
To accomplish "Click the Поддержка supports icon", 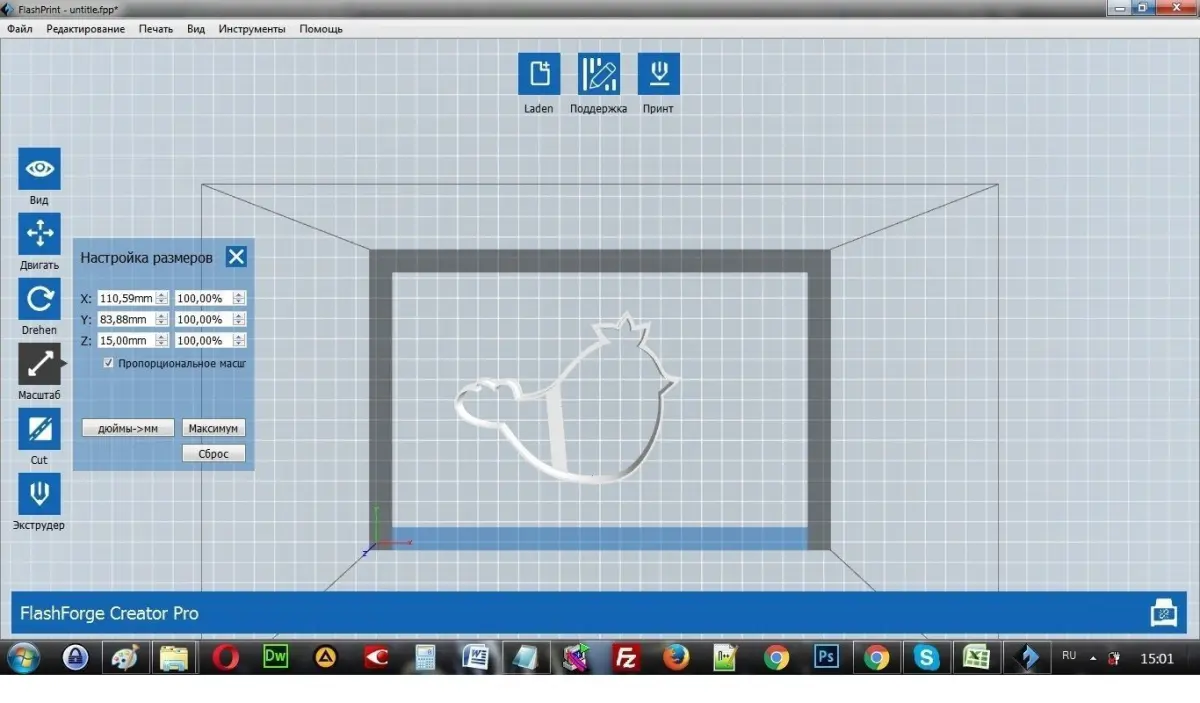I will pos(599,73).
